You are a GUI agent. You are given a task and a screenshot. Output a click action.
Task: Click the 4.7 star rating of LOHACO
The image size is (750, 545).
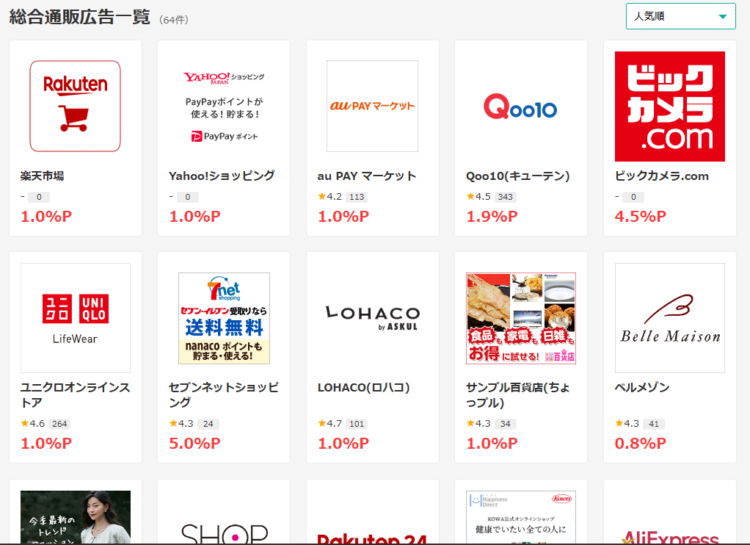point(330,423)
